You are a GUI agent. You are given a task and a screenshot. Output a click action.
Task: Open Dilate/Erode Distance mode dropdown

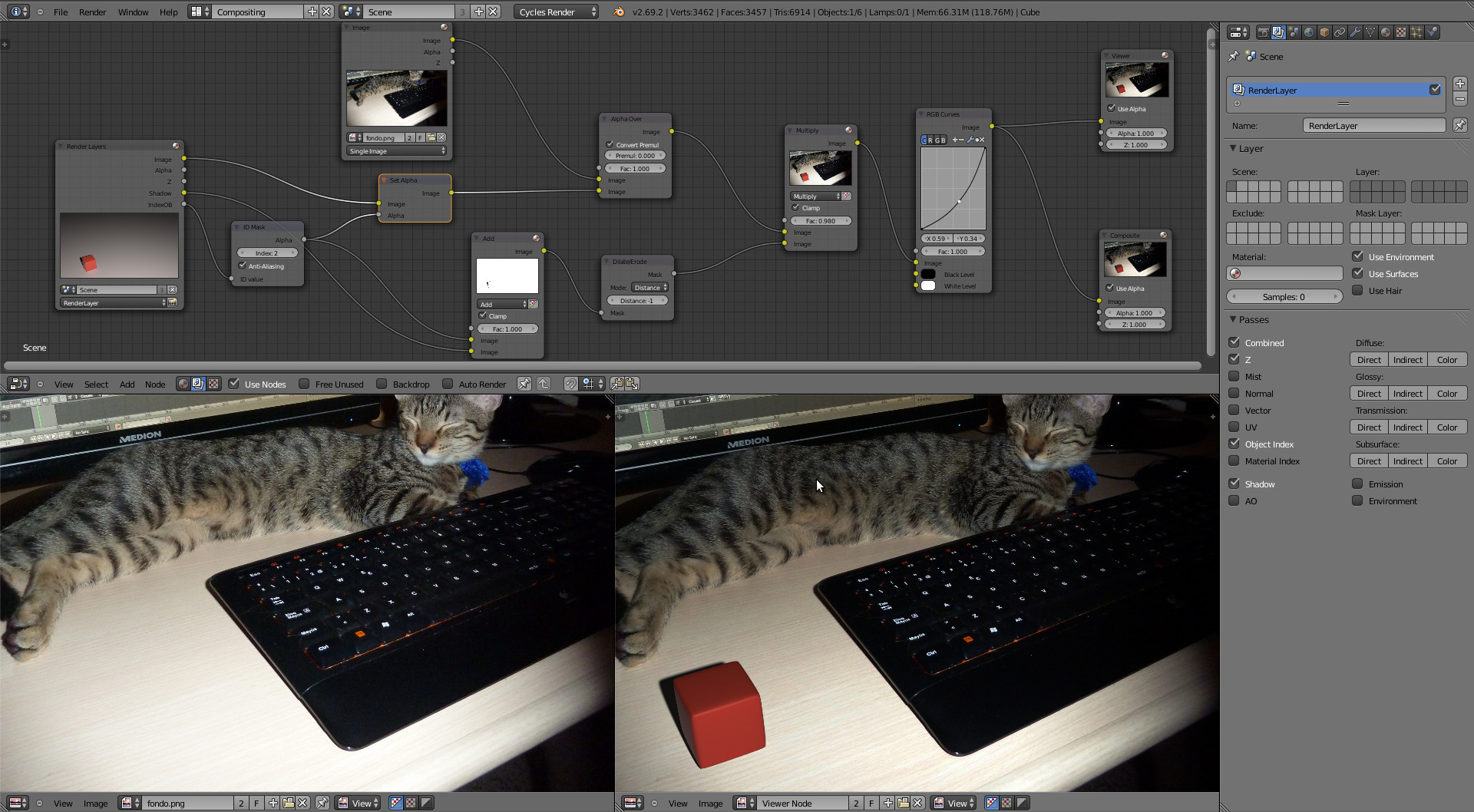(649, 288)
